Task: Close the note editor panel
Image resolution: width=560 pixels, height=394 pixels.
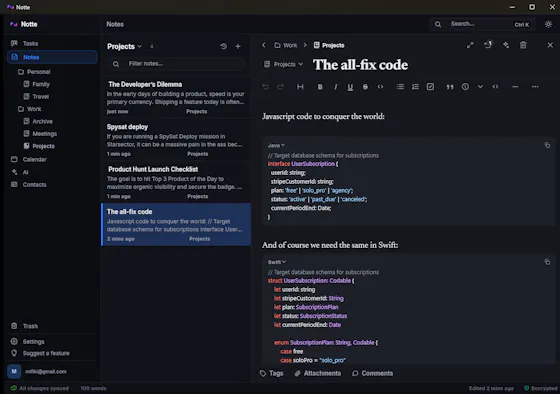Action: coord(550,45)
